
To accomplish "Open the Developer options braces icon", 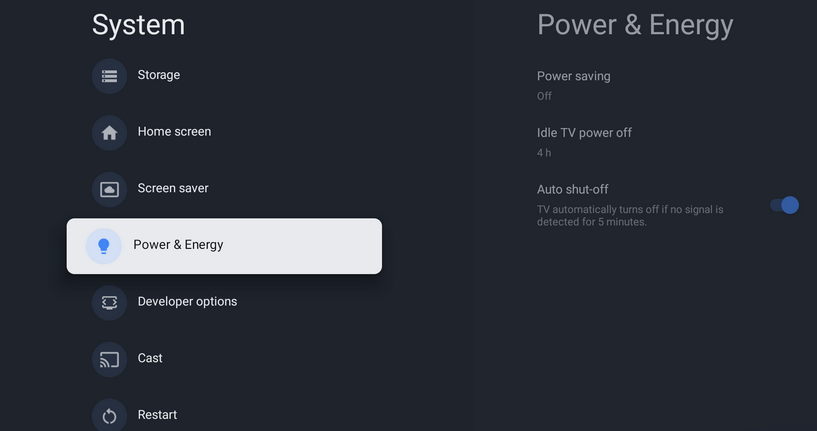I will [x=109, y=303].
